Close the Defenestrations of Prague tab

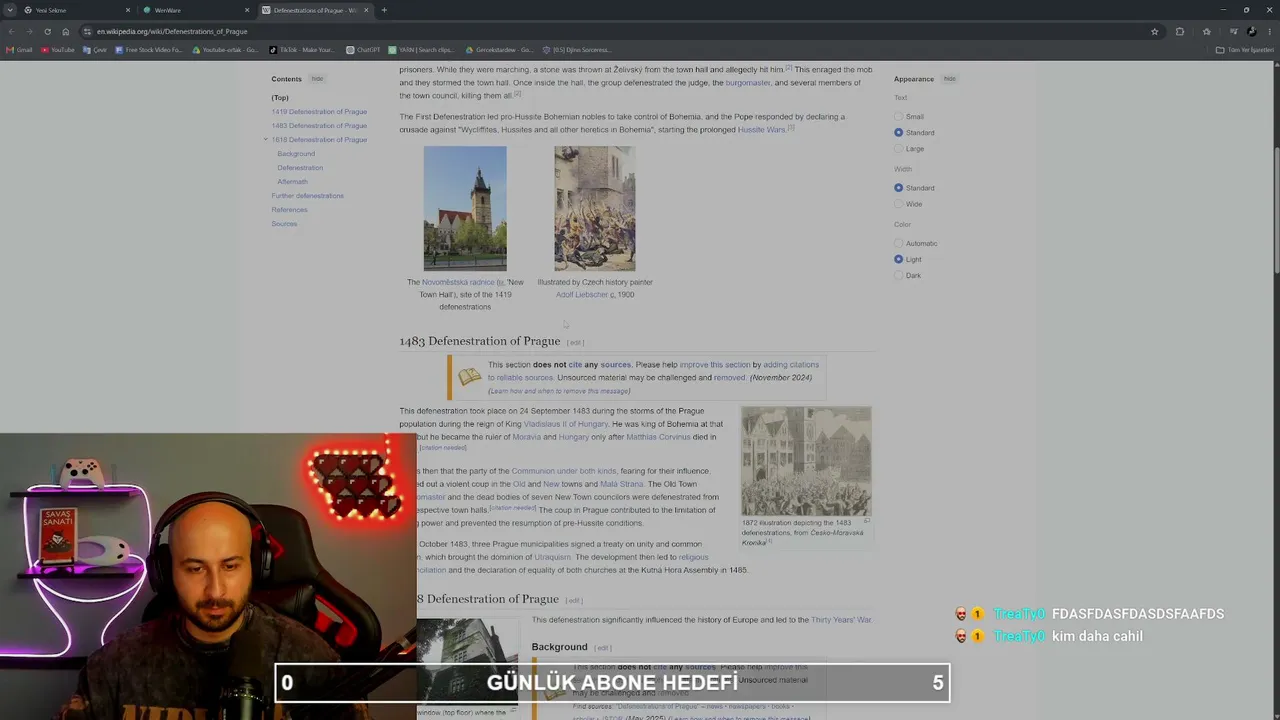pos(366,10)
